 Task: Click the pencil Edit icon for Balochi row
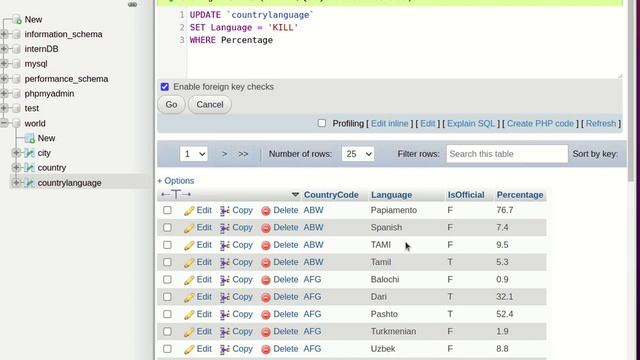tap(189, 280)
